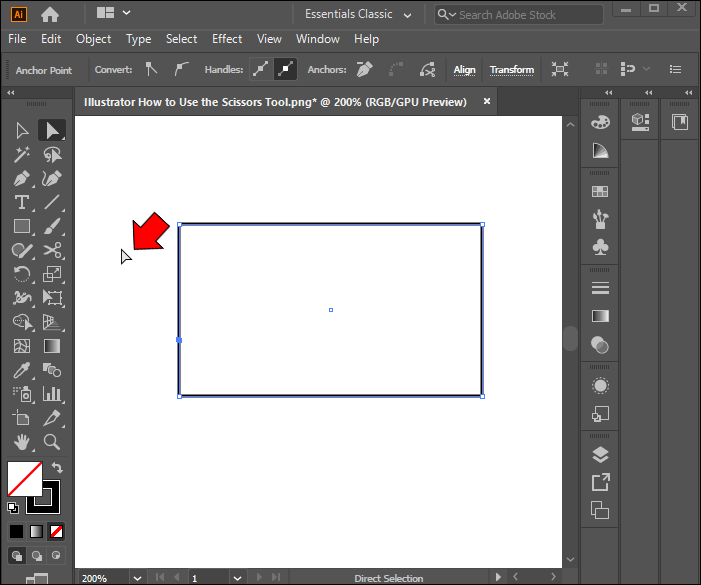Select the Zoom tool
This screenshot has height=585, width=701.
[x=52, y=441]
